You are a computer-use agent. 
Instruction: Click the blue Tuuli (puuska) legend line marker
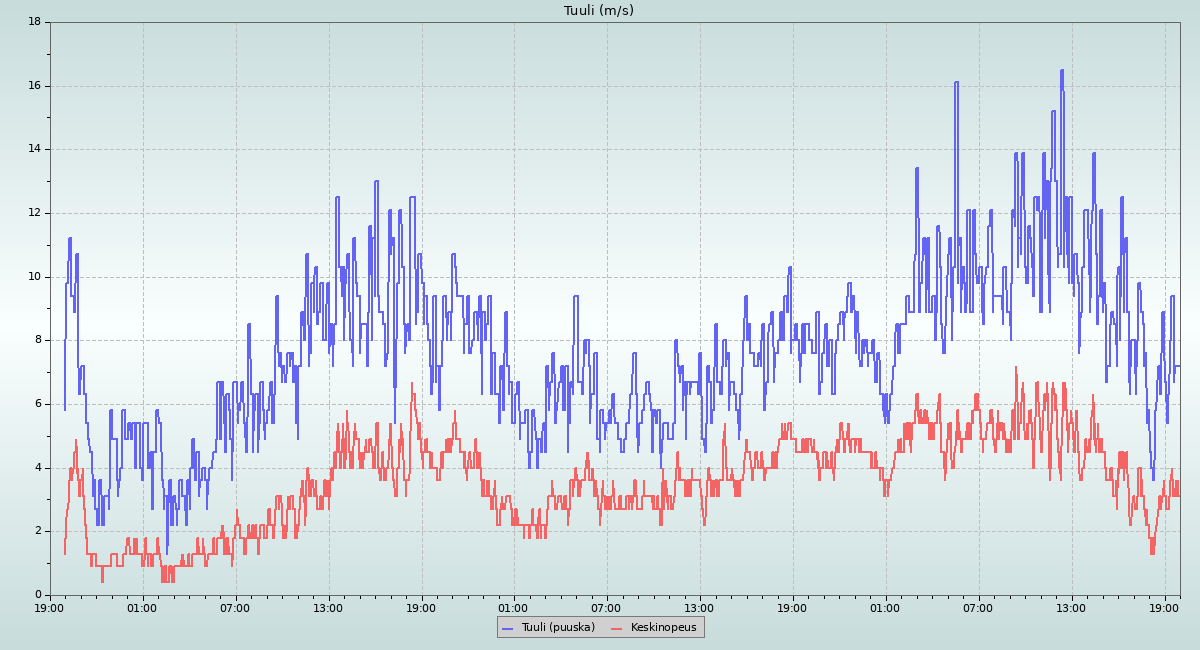pyautogui.click(x=507, y=628)
